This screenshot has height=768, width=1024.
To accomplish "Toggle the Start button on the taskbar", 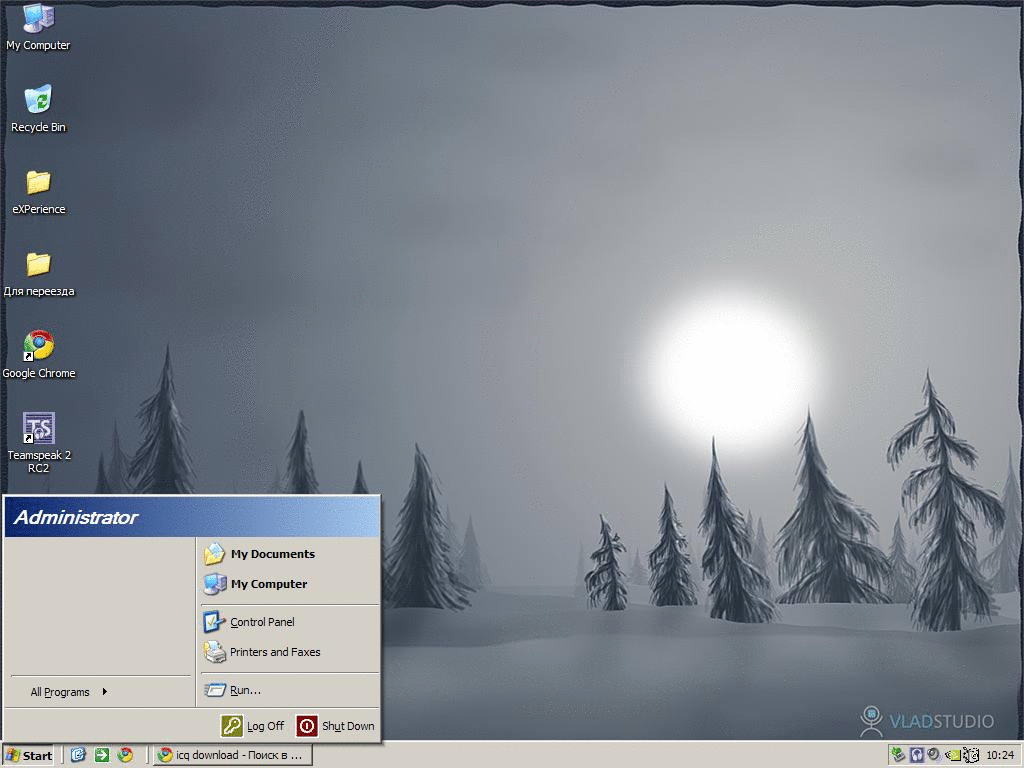I will point(28,756).
